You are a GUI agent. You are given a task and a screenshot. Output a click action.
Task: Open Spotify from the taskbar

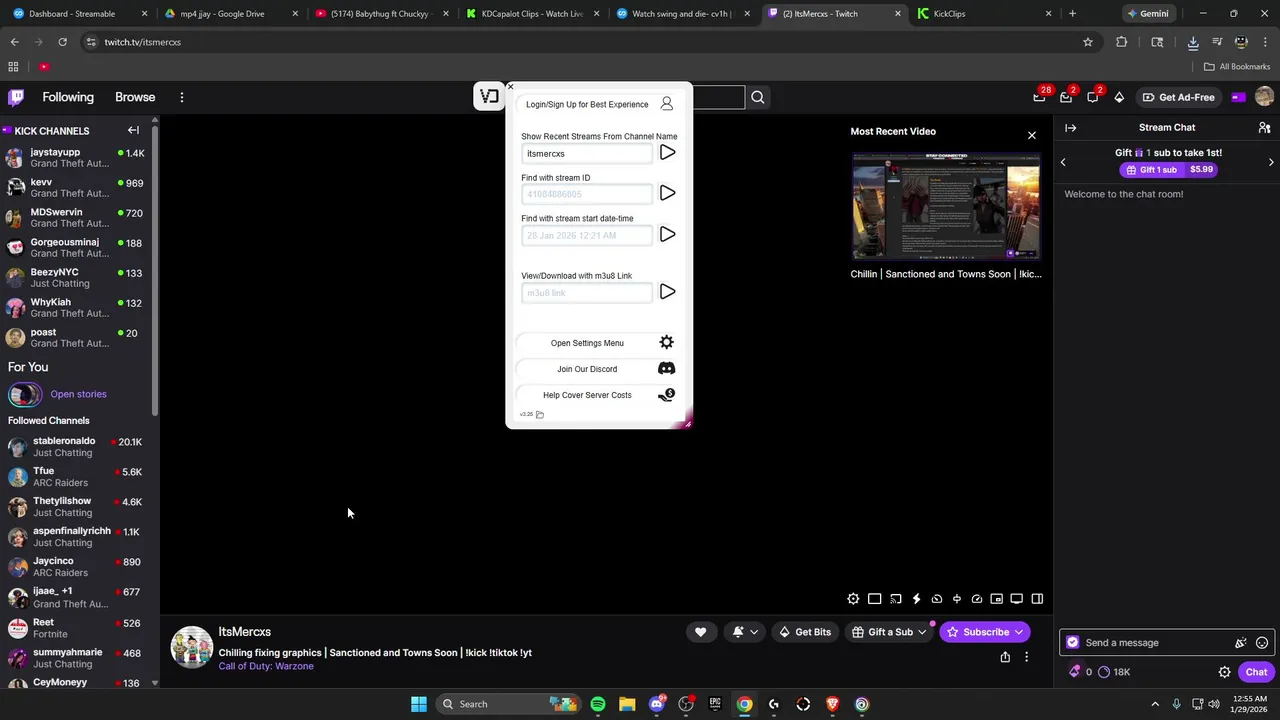[598, 704]
